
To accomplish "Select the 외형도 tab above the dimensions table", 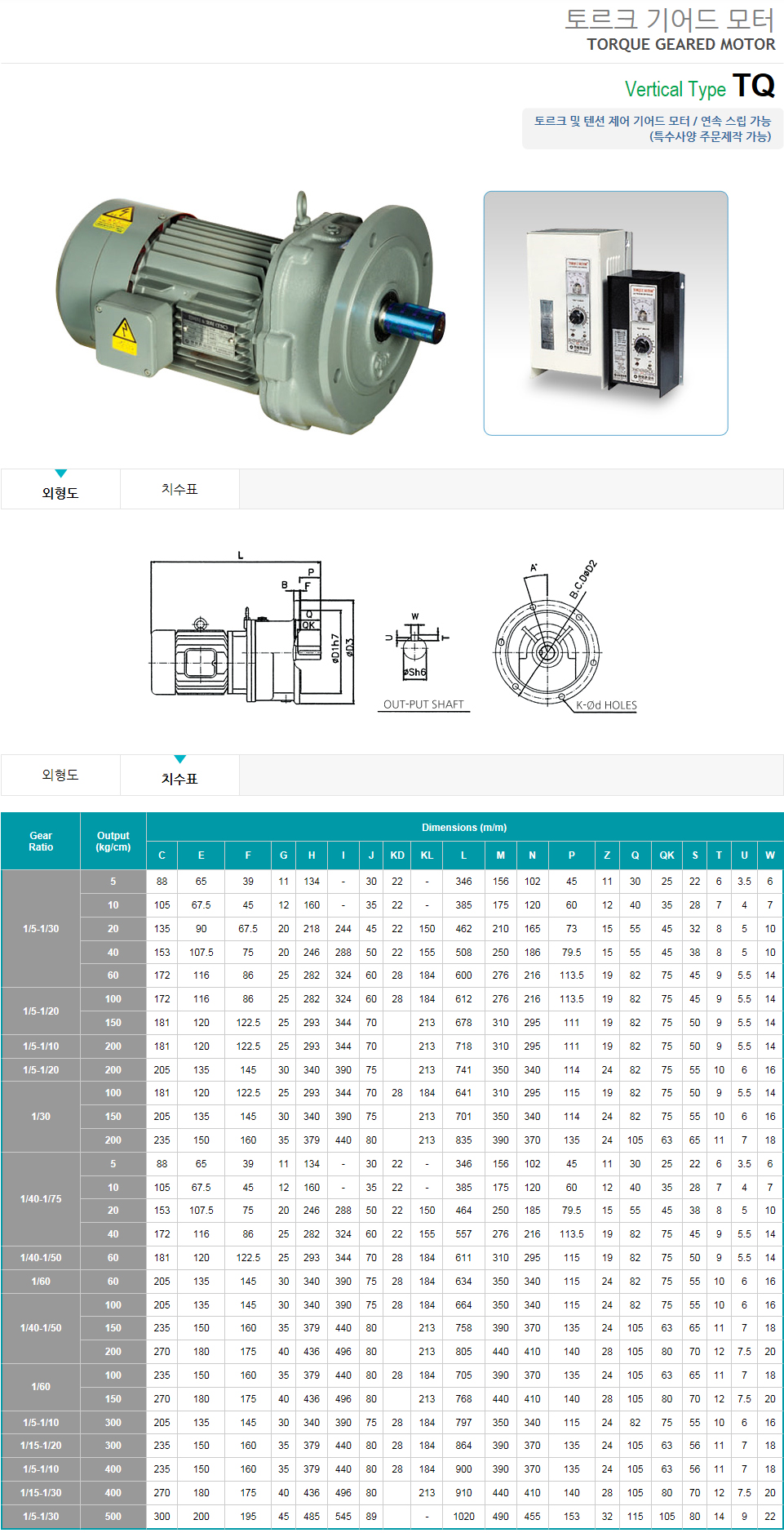I will [60, 775].
